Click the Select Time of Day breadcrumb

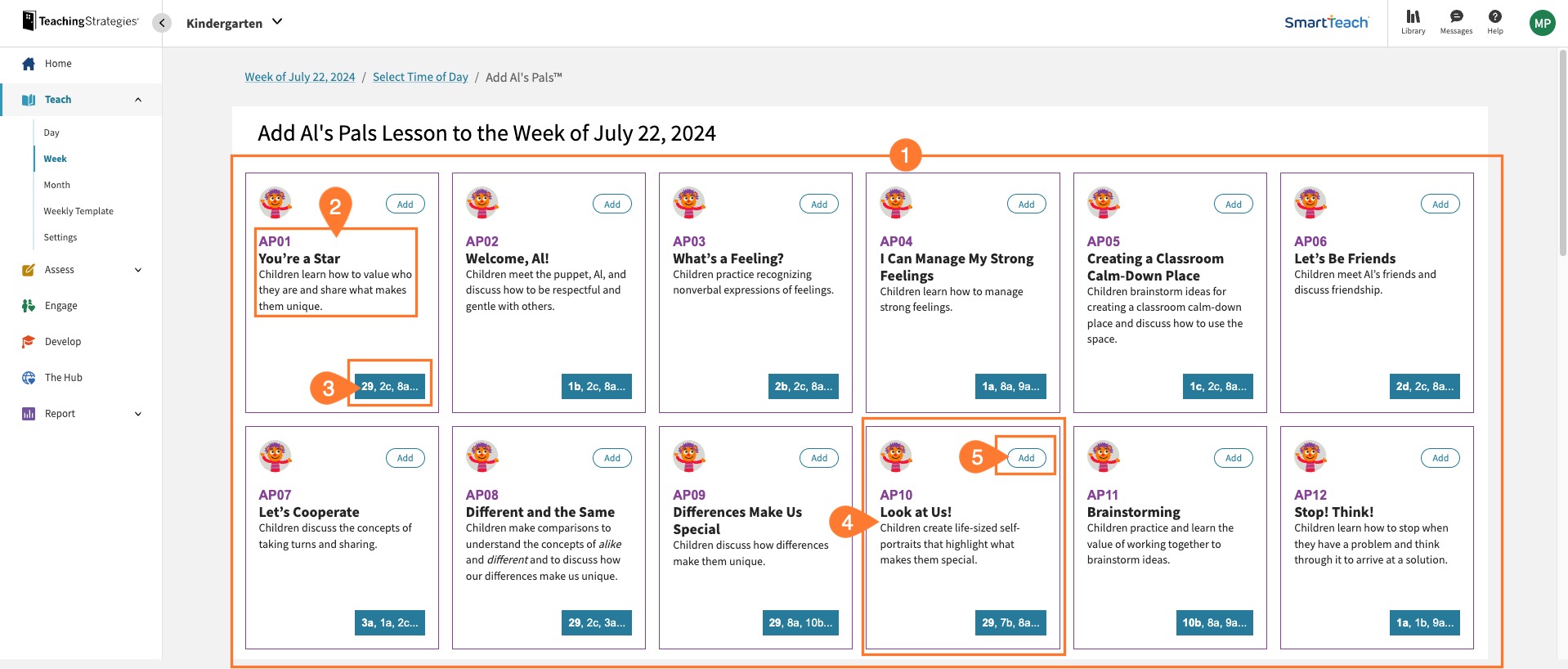click(x=420, y=77)
